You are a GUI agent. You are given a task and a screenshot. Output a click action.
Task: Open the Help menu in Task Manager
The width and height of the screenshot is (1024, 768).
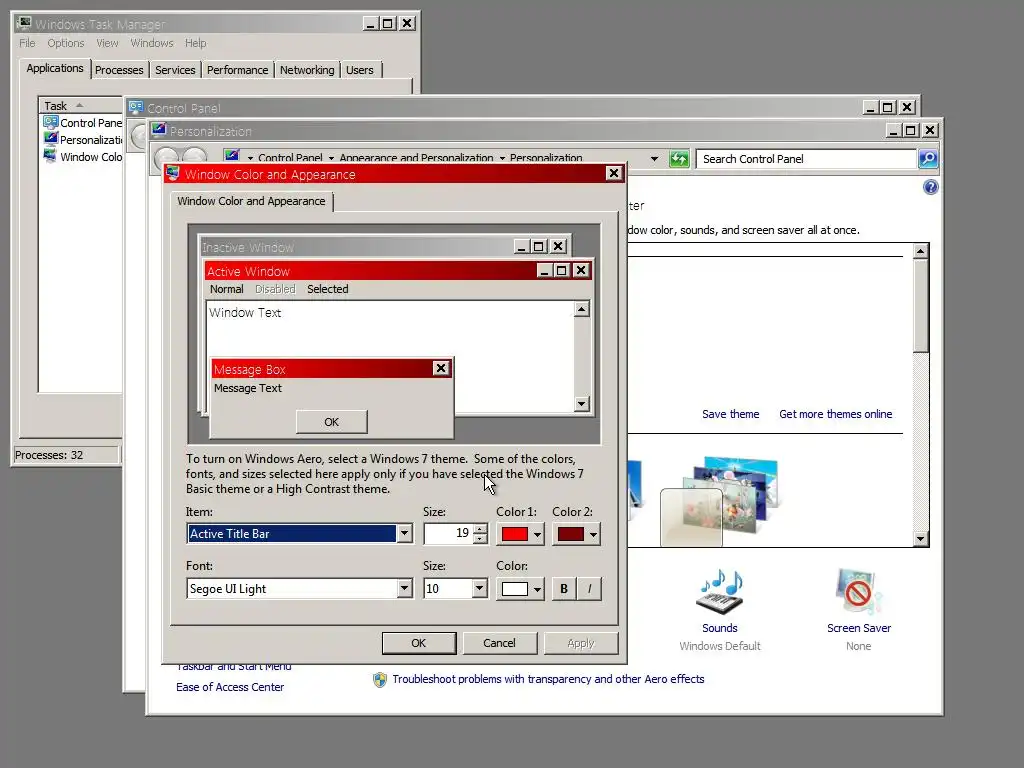tap(195, 43)
